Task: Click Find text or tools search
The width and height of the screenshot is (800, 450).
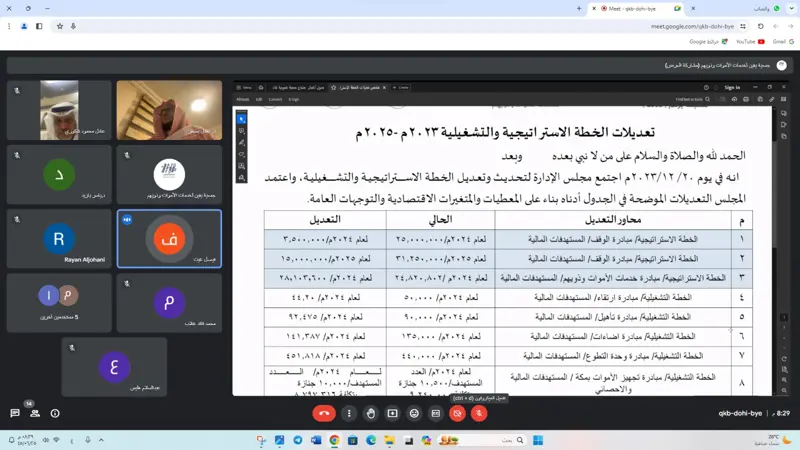Action: tap(692, 99)
